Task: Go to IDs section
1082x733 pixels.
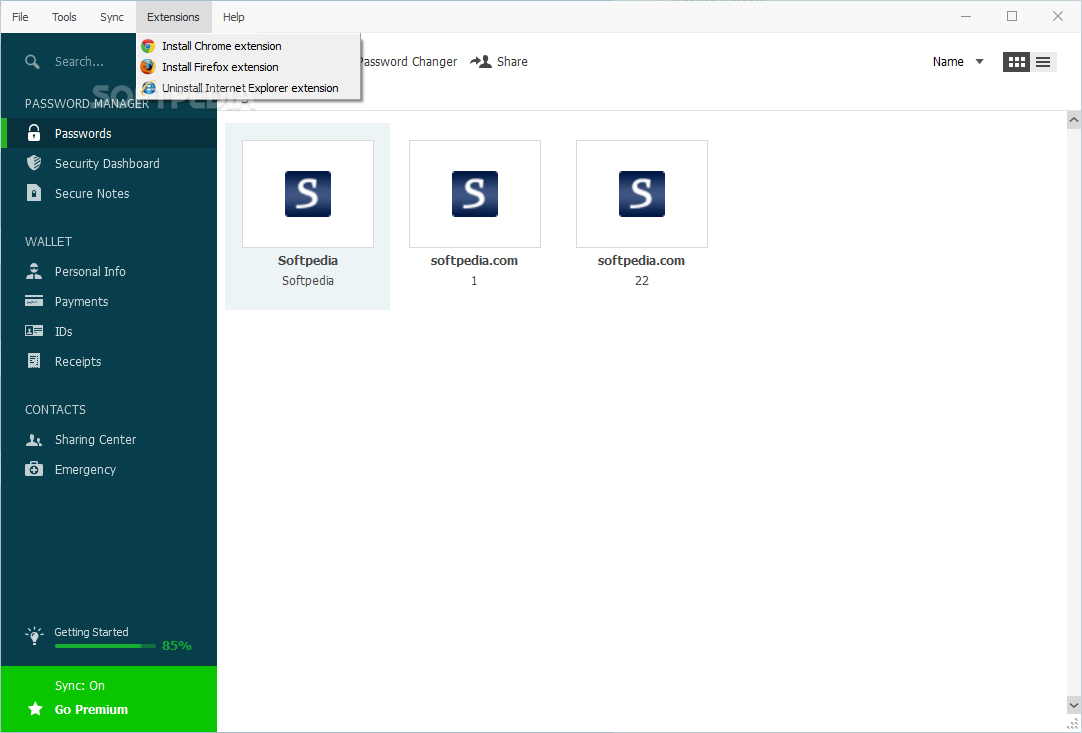Action: click(x=109, y=331)
